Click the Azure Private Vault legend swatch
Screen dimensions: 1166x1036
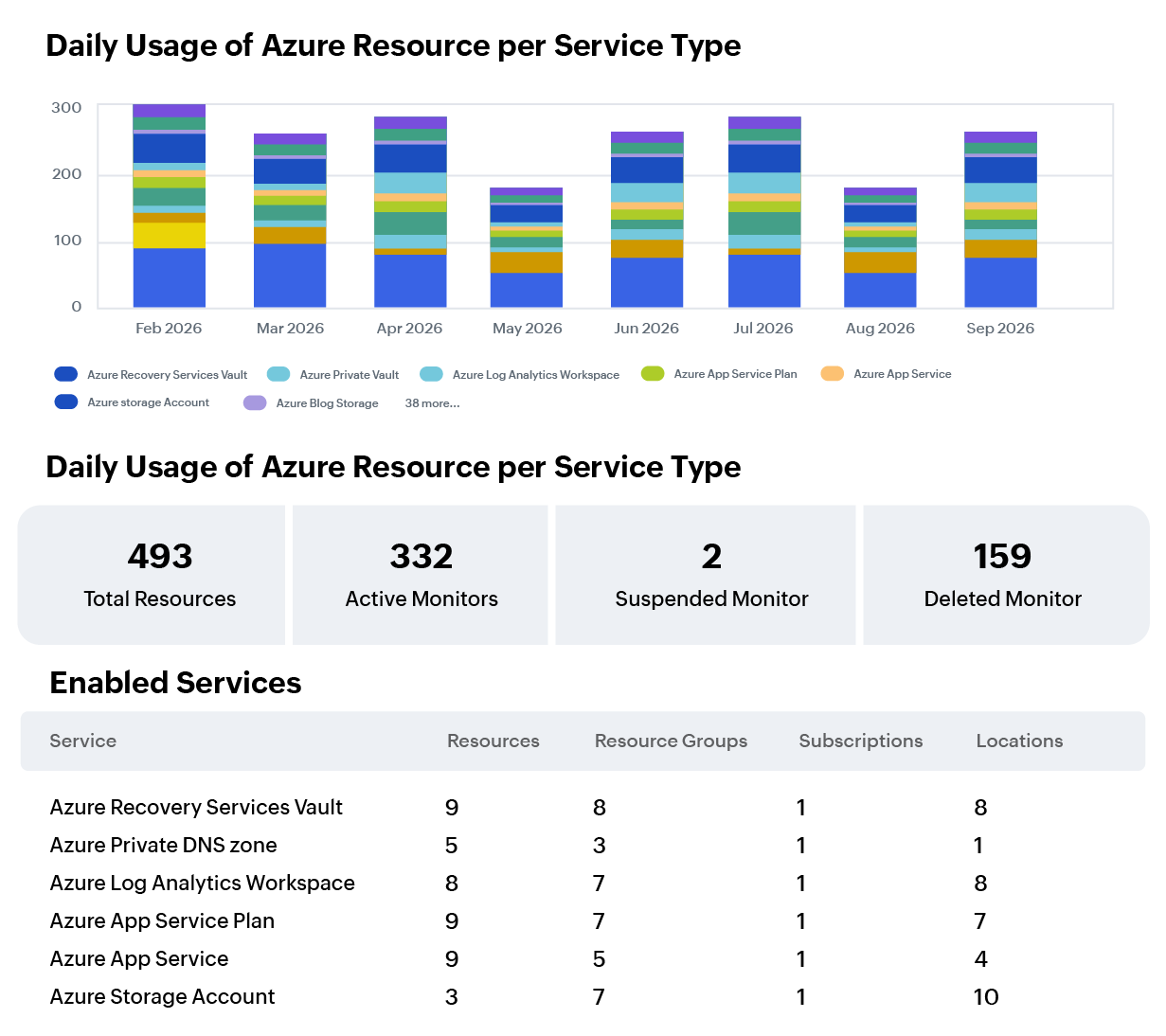(278, 374)
